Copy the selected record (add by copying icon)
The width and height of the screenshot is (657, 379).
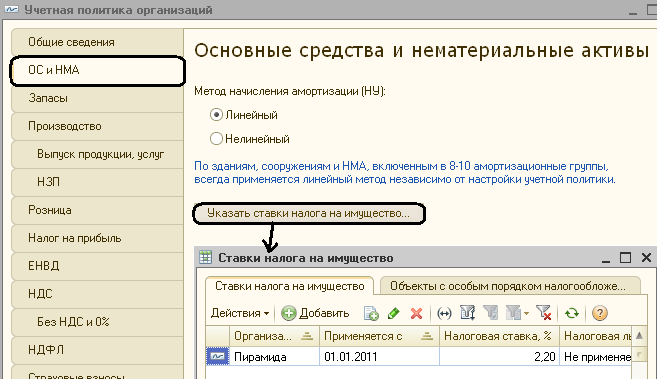point(371,313)
